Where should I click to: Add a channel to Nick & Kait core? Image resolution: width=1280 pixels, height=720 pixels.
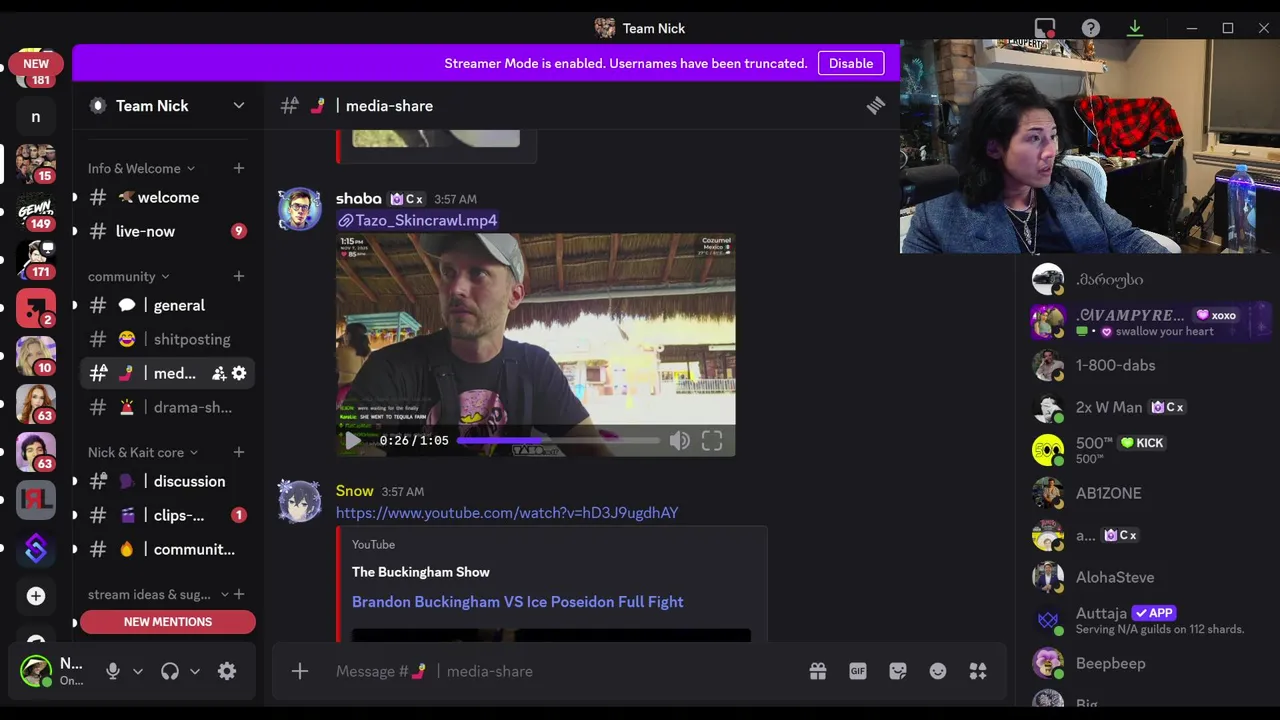239,452
